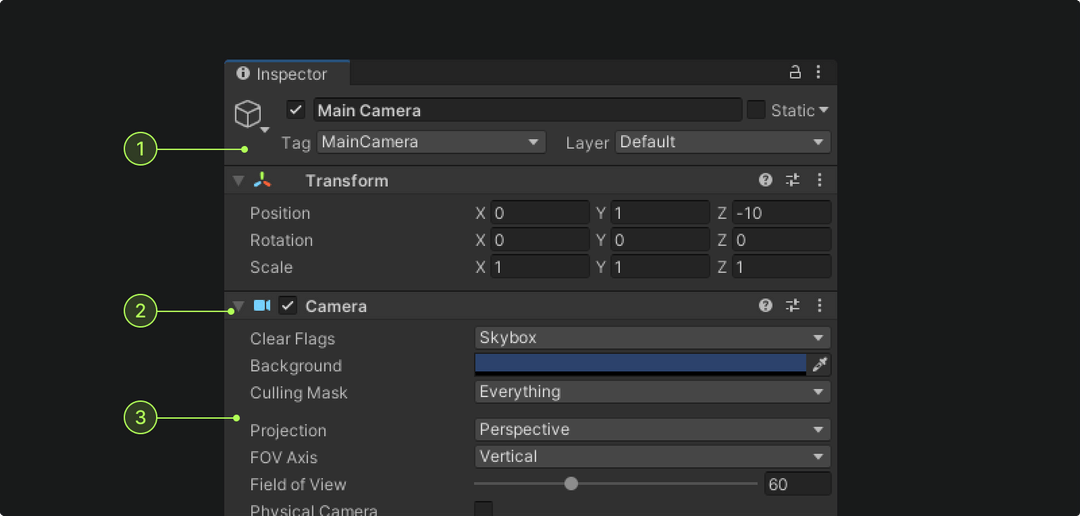Open Camera presets selector icon
This screenshot has width=1080, height=516.
tap(793, 306)
